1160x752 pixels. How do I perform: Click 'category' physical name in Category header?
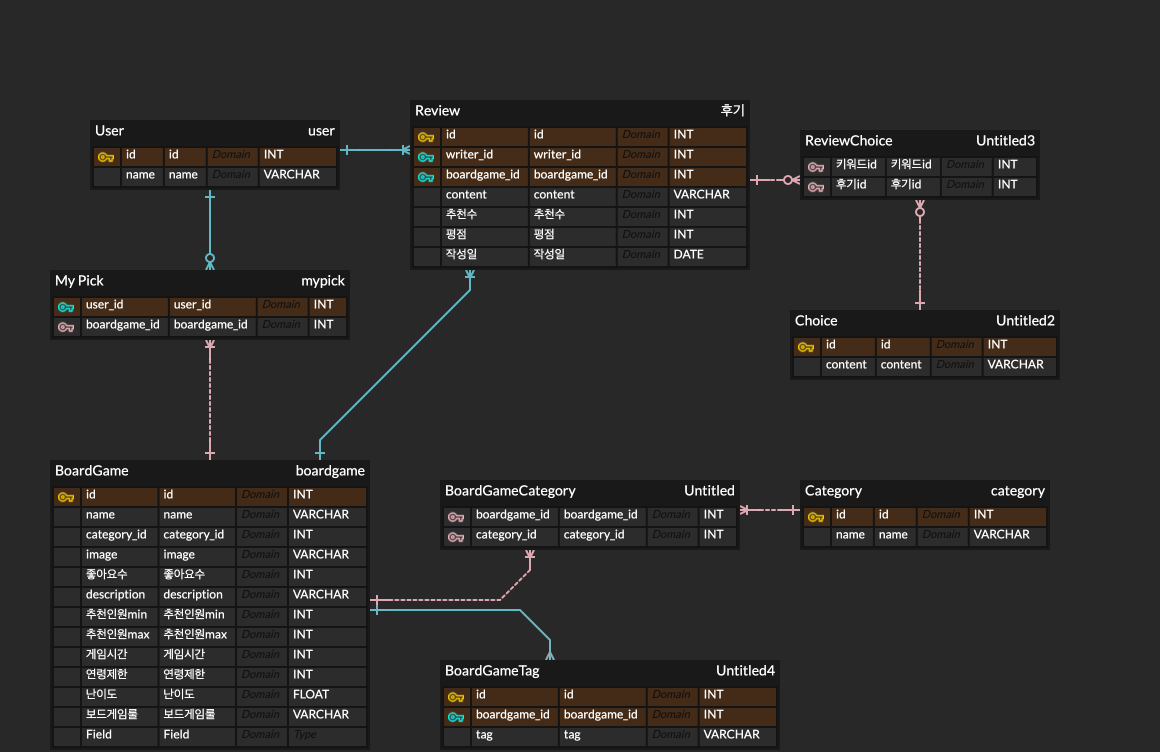[x=1017, y=491]
